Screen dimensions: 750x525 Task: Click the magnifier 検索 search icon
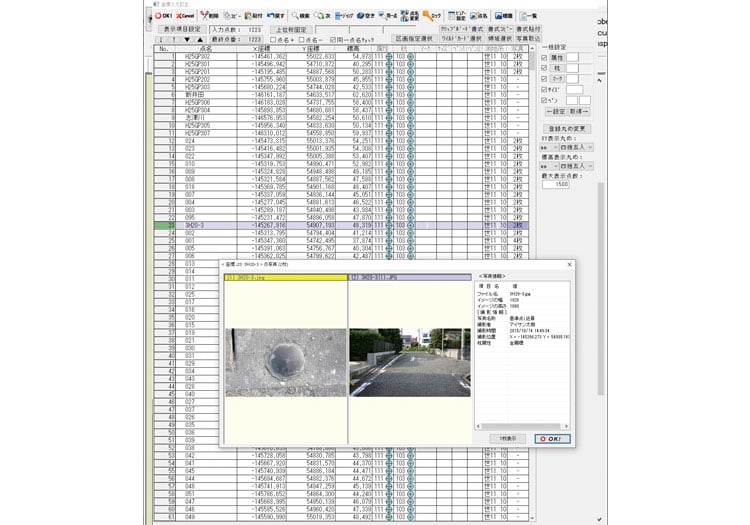click(301, 16)
